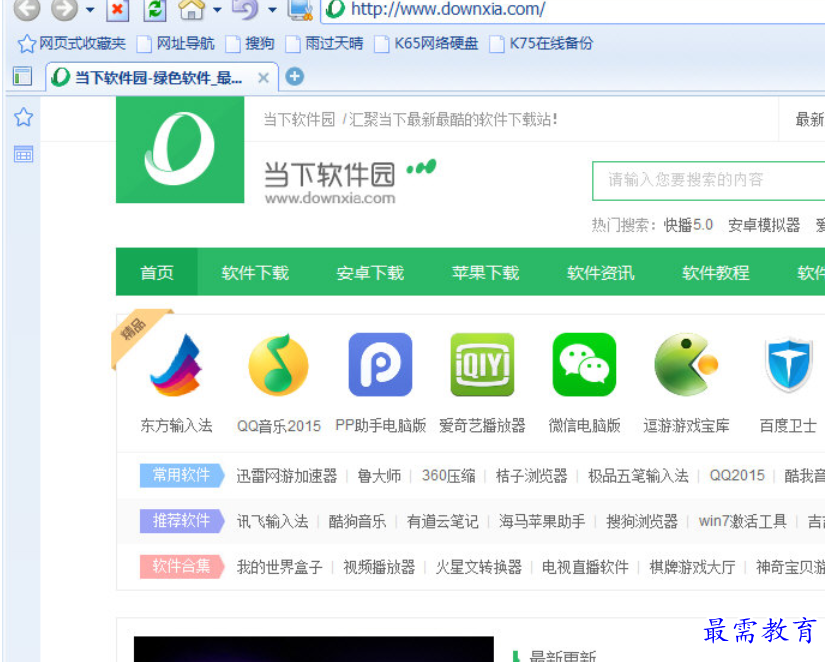The height and width of the screenshot is (662, 825).
Task: Open the 桔子浏览器 link
Action: (x=531, y=476)
